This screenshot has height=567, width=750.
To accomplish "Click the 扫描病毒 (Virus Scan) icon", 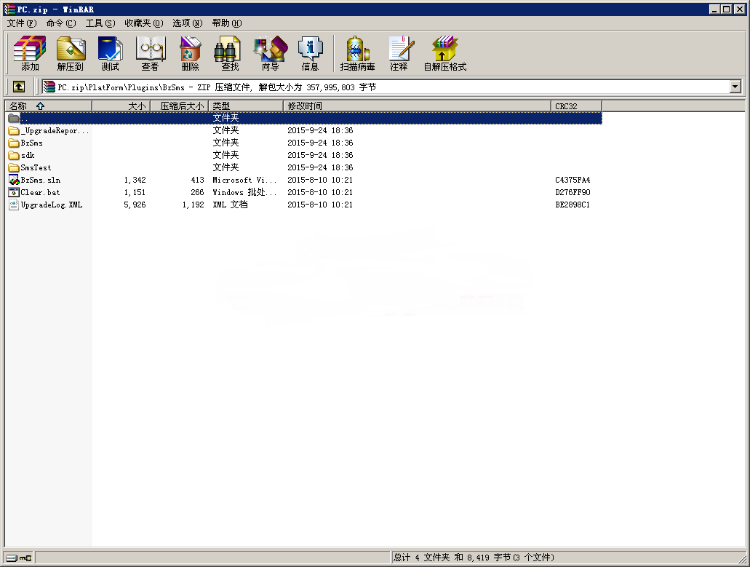I will pyautogui.click(x=357, y=52).
